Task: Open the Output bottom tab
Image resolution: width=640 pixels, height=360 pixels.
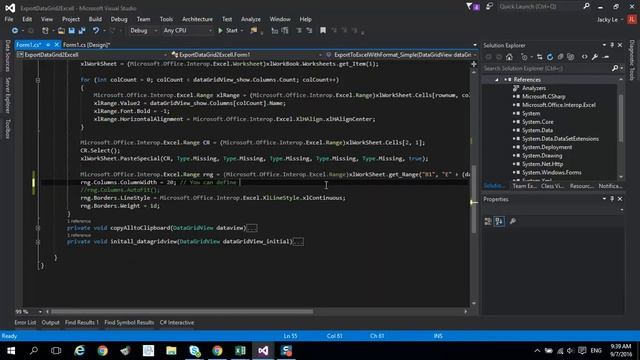Action: pyautogui.click(x=50, y=322)
